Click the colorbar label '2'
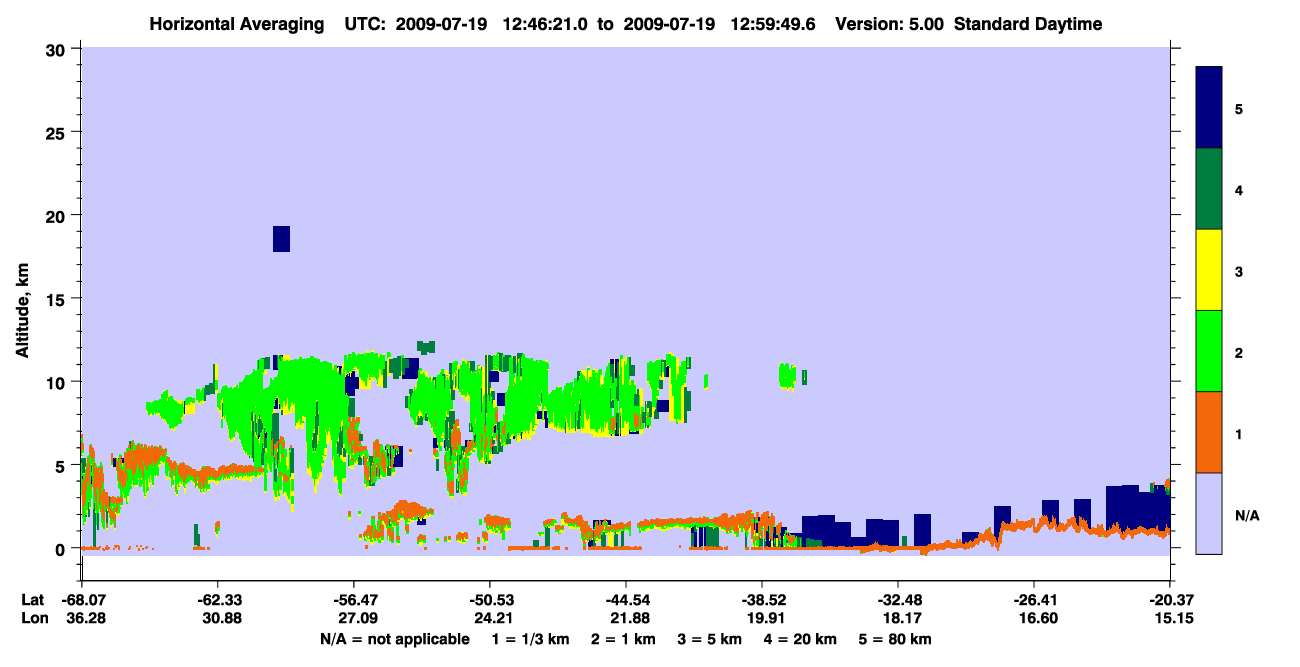The height and width of the screenshot is (667, 1300). (x=1239, y=352)
